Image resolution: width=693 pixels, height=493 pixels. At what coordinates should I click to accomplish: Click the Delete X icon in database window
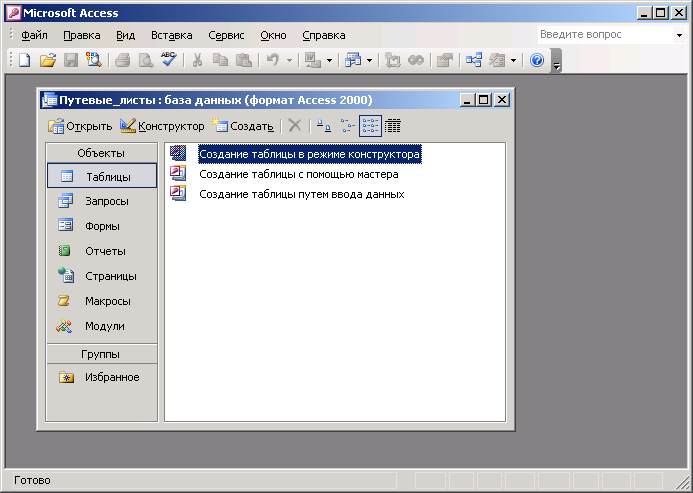295,126
